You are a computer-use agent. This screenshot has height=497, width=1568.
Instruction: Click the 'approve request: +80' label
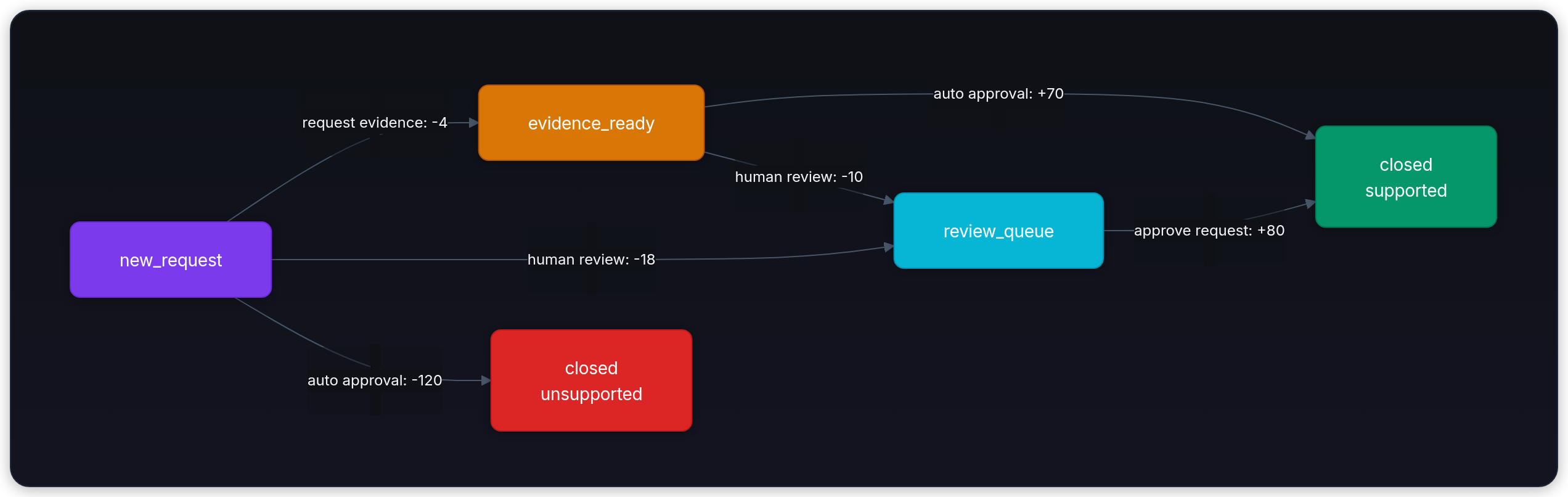[1209, 231]
